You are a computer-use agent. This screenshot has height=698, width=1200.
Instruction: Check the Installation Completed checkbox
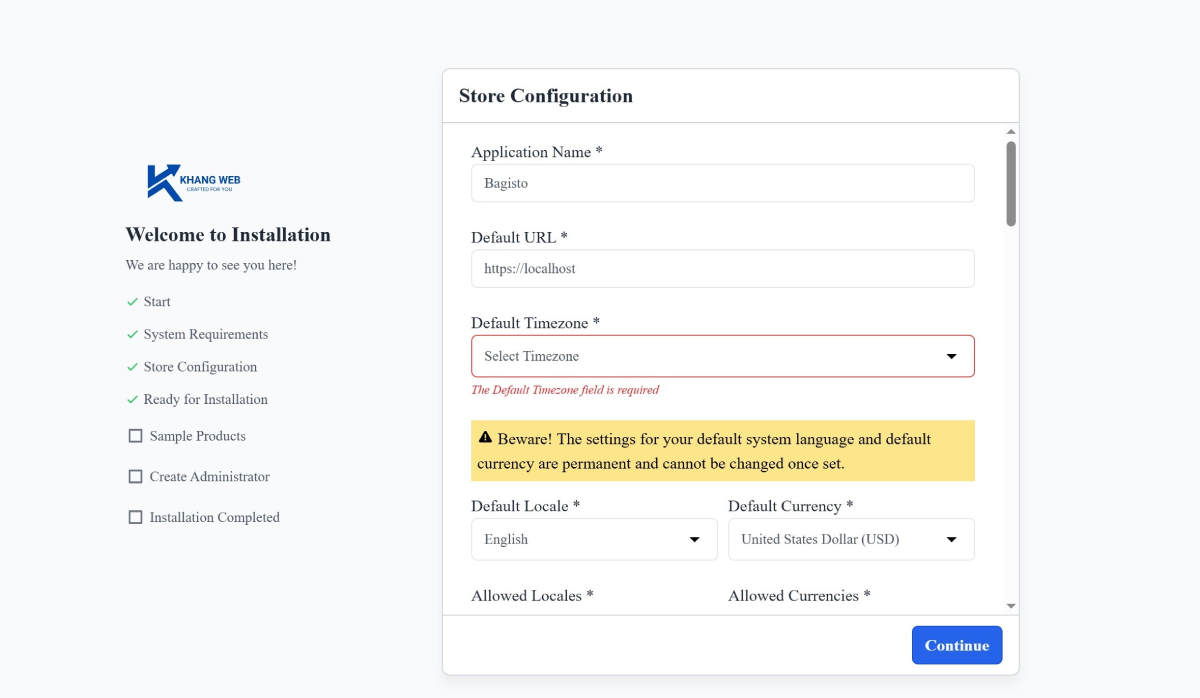(x=135, y=517)
